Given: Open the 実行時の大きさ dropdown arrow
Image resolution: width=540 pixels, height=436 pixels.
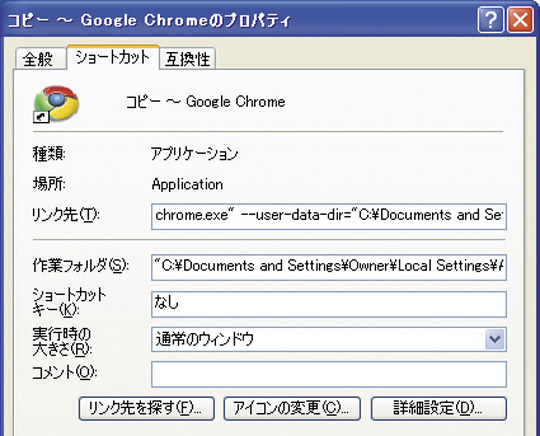Looking at the screenshot, I should click(495, 340).
